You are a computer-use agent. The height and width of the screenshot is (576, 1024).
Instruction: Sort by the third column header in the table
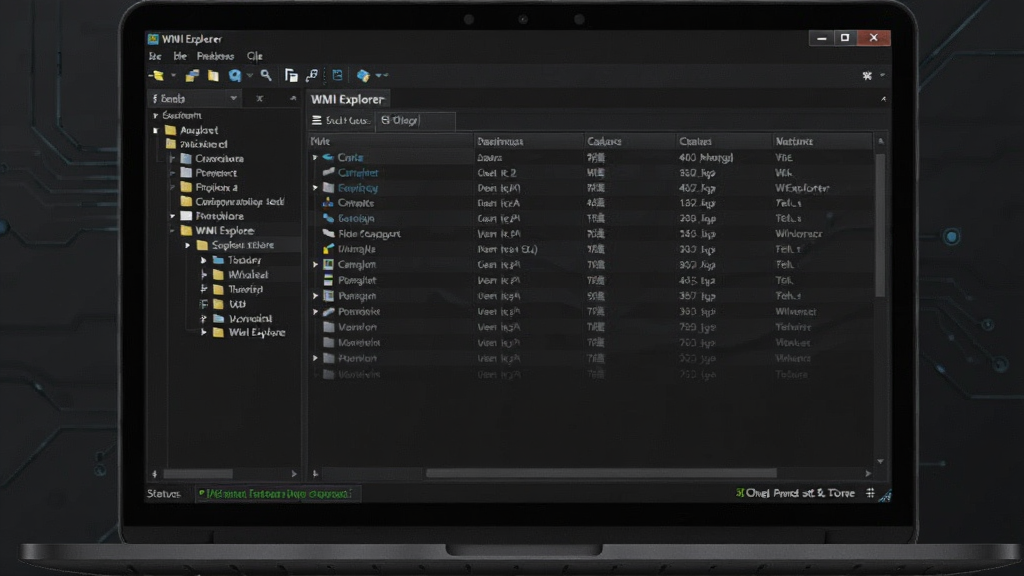(630, 141)
